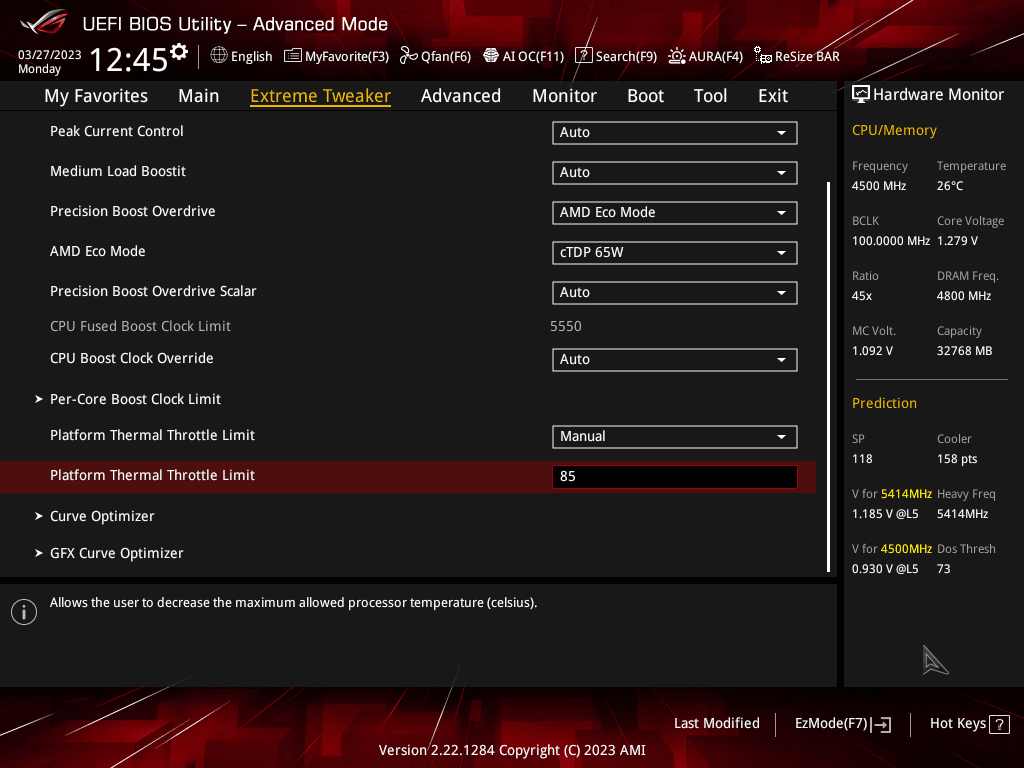This screenshot has width=1024, height=768.
Task: Click Hot Keys label
Action: click(957, 724)
